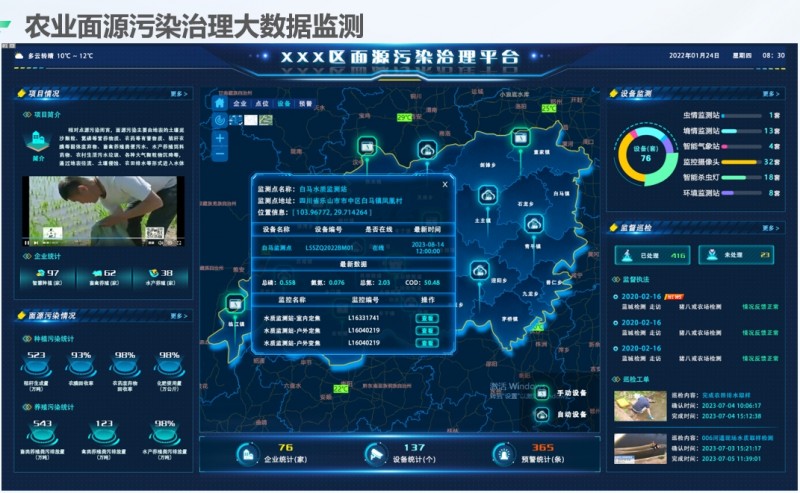Expand 更多 in the 项目情况 panel
This screenshot has height=493, width=800.
(x=179, y=94)
